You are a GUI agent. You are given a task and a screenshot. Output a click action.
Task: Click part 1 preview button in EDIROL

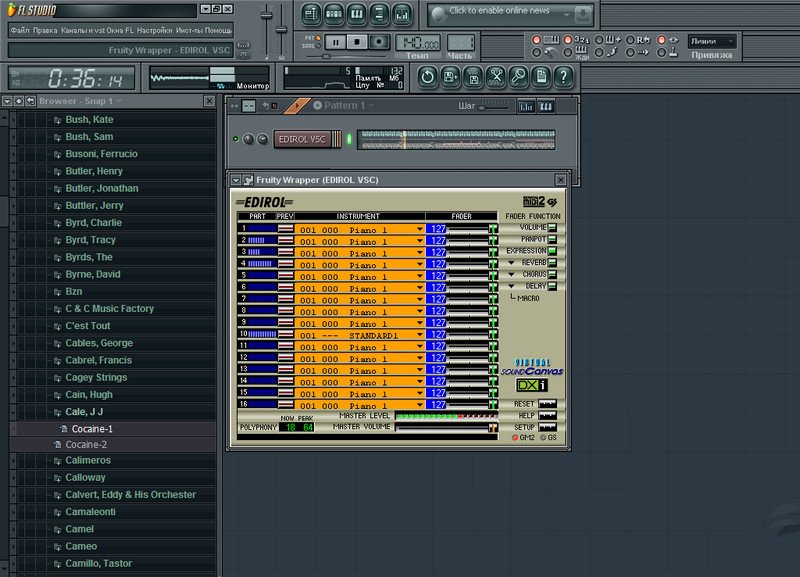[x=286, y=228]
